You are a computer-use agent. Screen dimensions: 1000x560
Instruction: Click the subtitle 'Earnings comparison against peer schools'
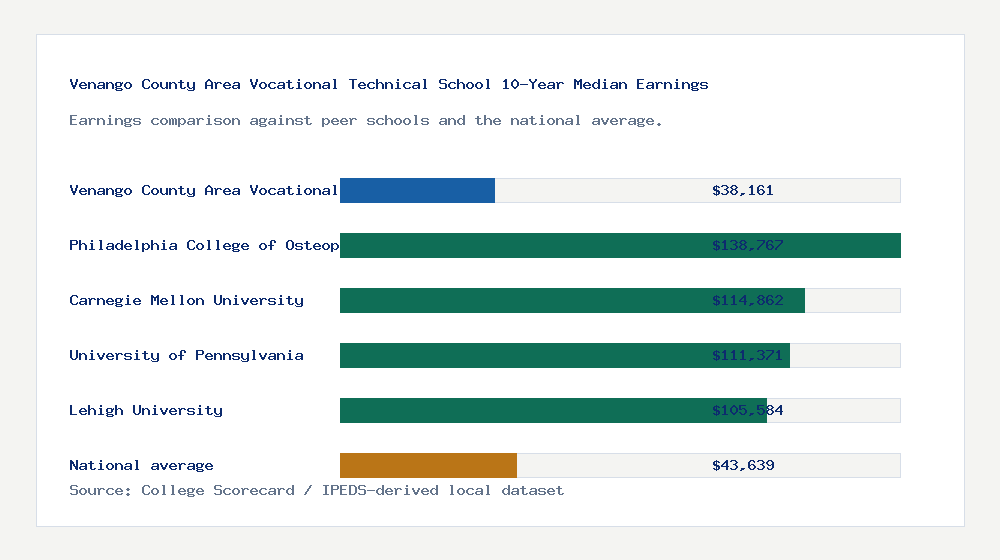(365, 121)
